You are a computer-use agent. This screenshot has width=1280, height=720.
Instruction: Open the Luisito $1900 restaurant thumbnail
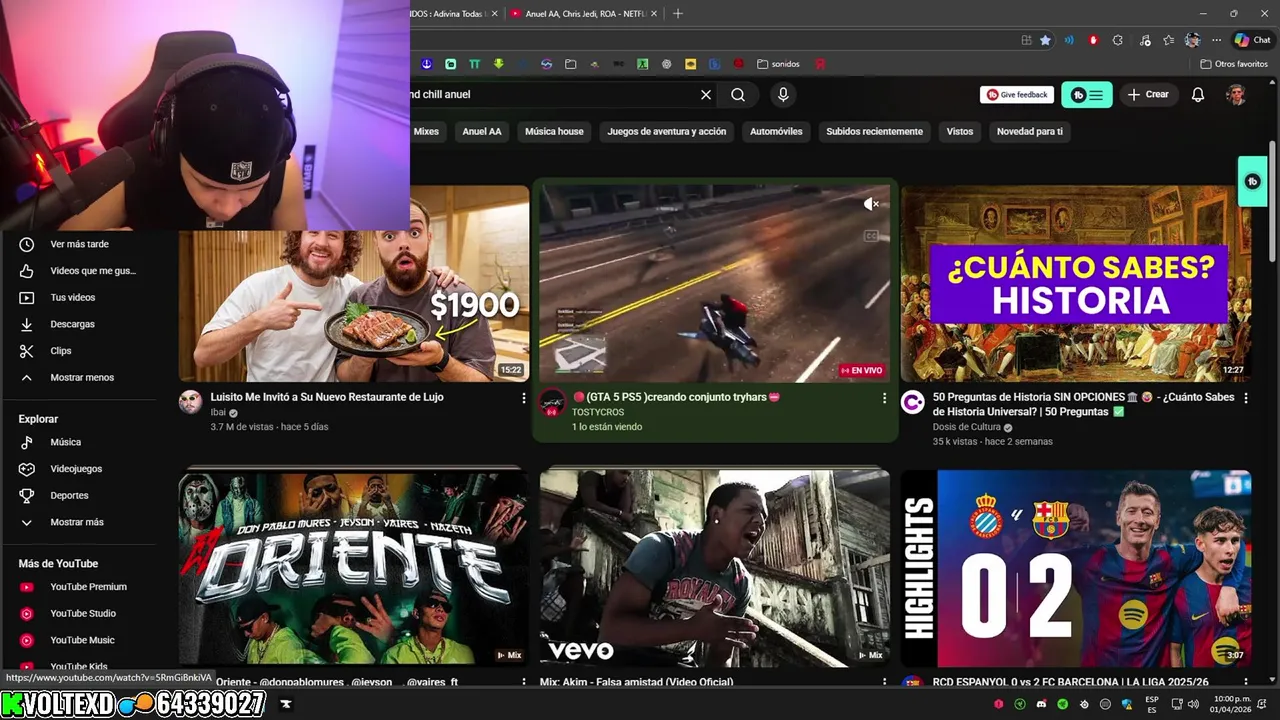pos(354,284)
